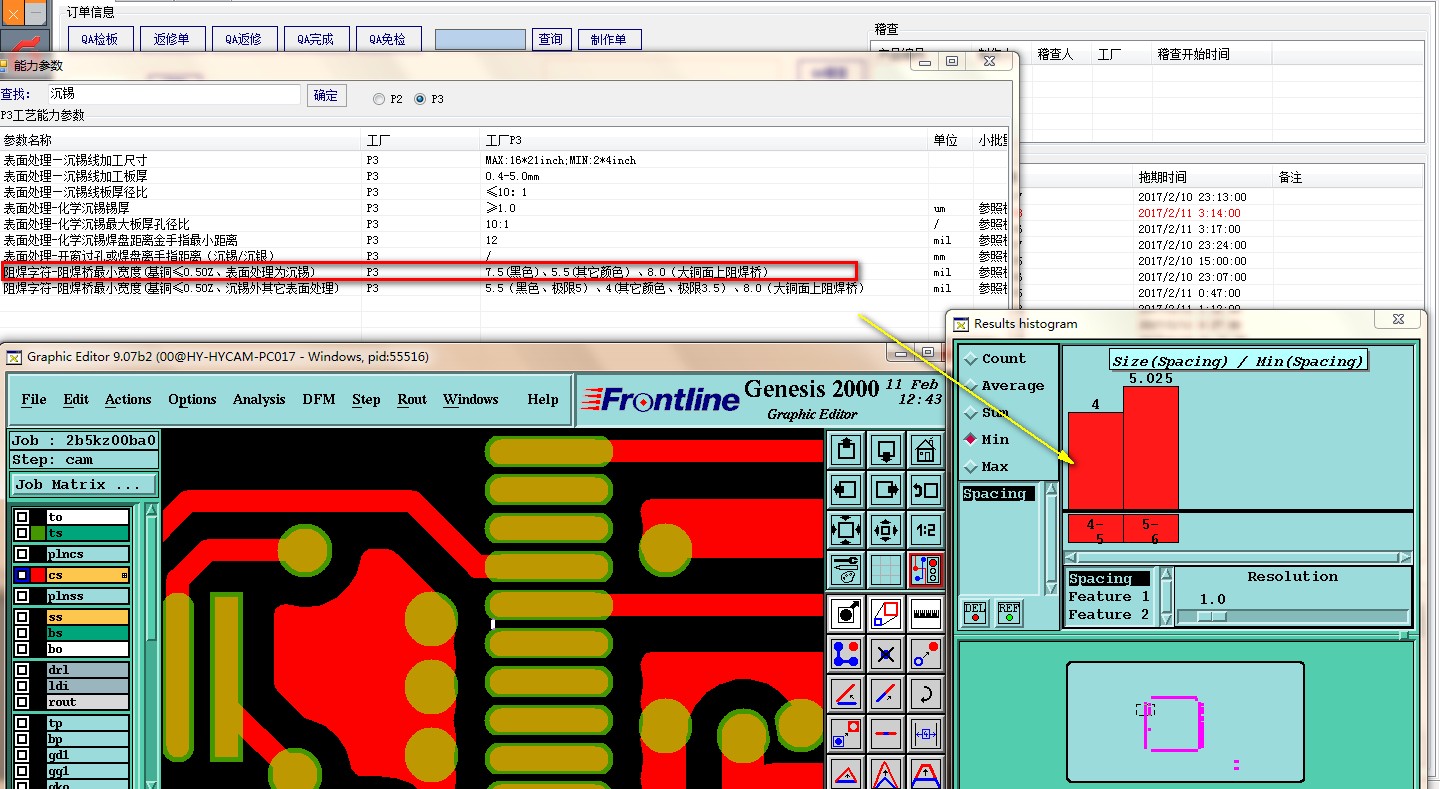Click the delete X feature icon
Screen dimensions: 1440x789
coord(886,653)
